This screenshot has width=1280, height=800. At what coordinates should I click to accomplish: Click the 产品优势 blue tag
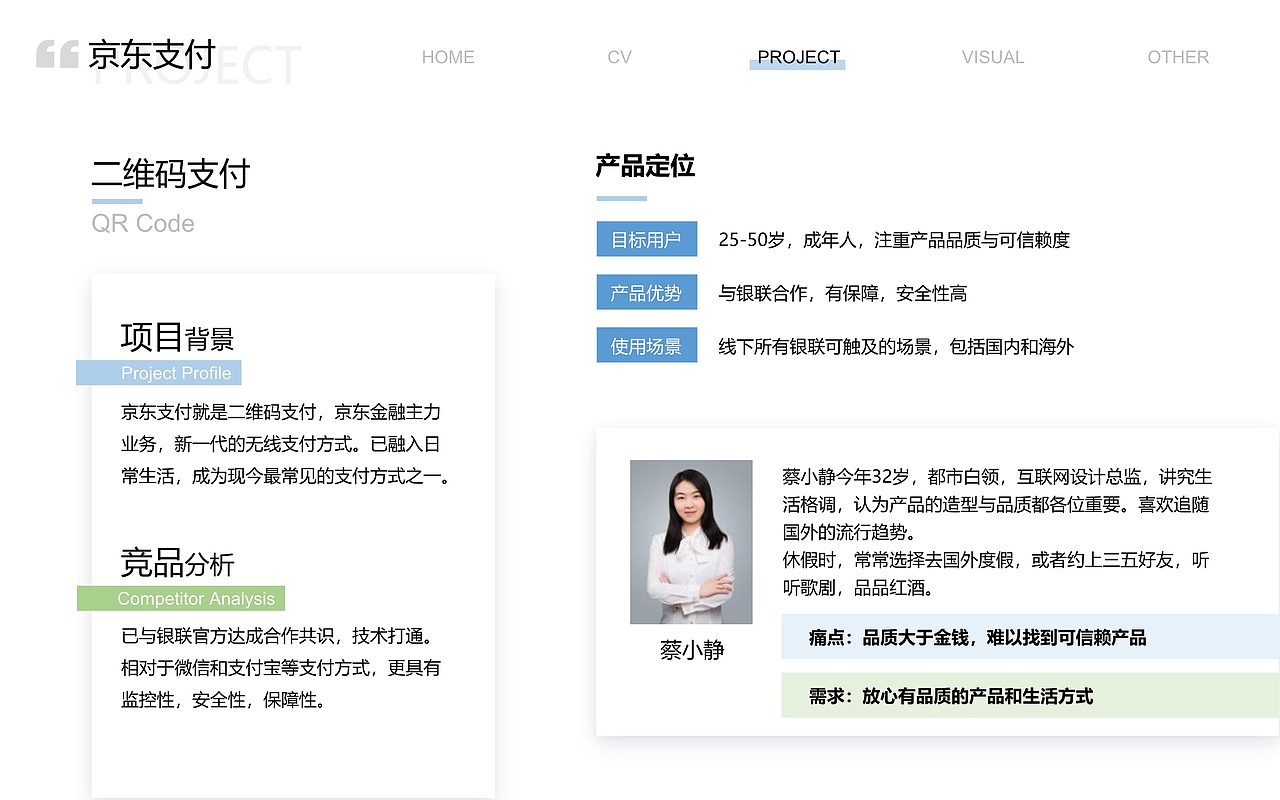click(x=646, y=293)
